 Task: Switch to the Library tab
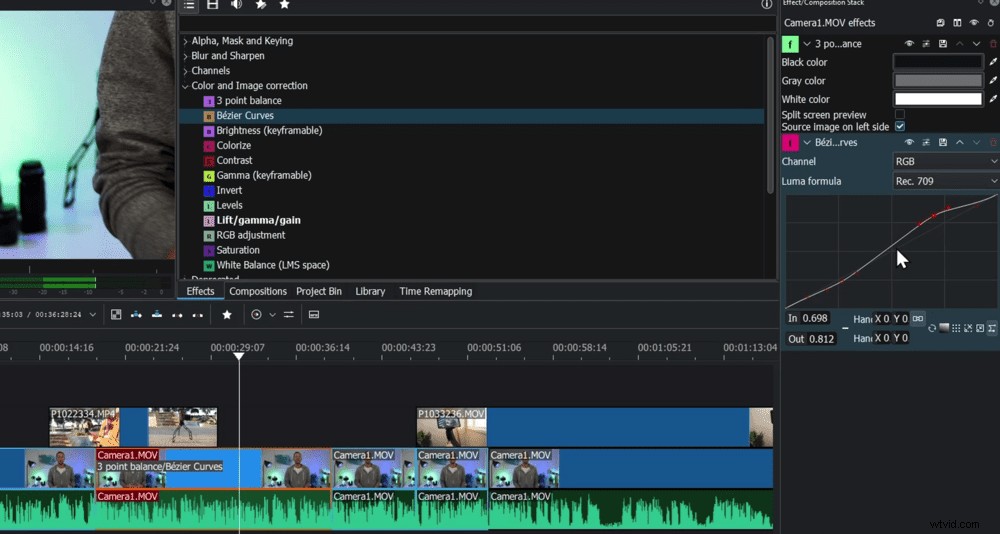[x=370, y=292]
